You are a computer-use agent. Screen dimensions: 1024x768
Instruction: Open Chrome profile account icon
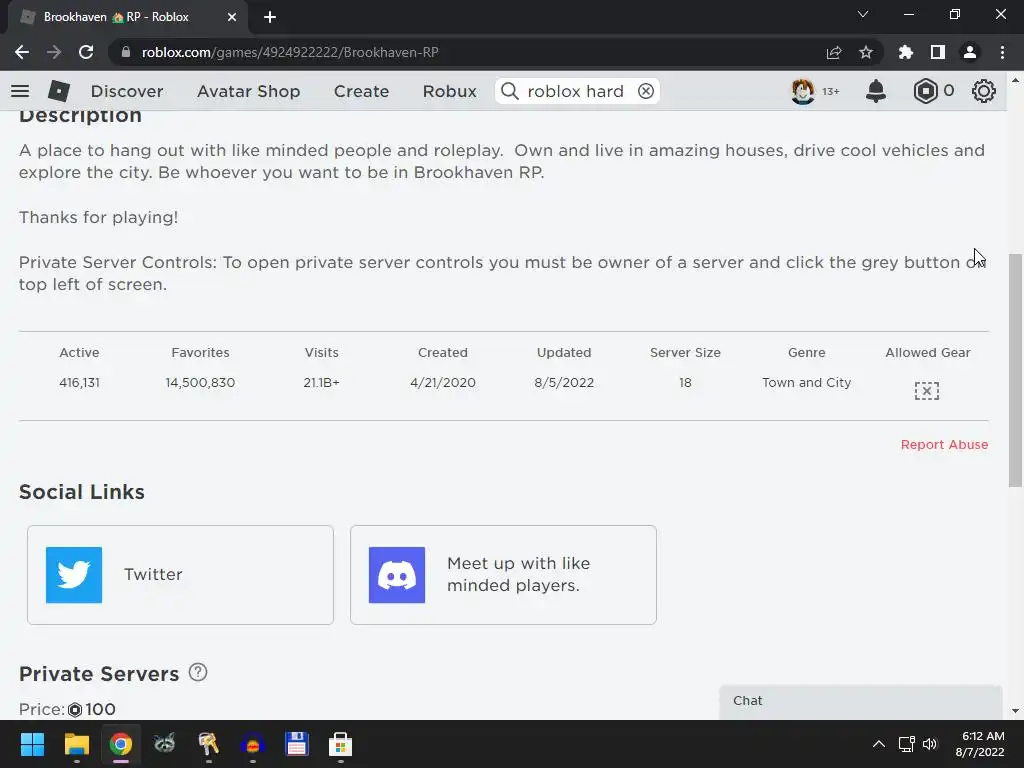click(x=970, y=52)
